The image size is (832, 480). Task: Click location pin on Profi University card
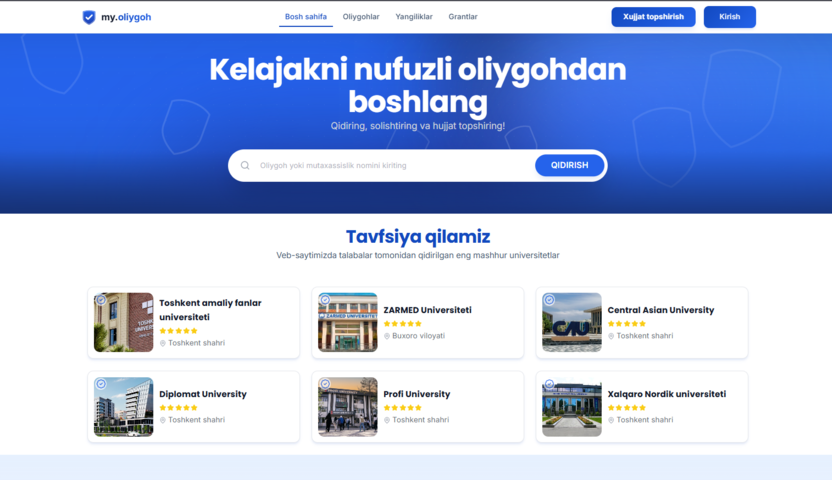tap(387, 420)
